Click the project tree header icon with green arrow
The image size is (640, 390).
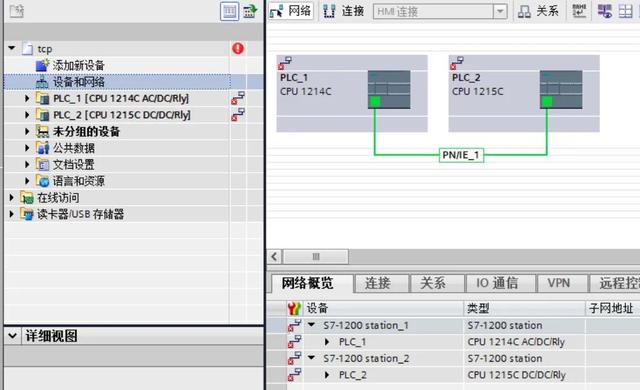click(250, 11)
